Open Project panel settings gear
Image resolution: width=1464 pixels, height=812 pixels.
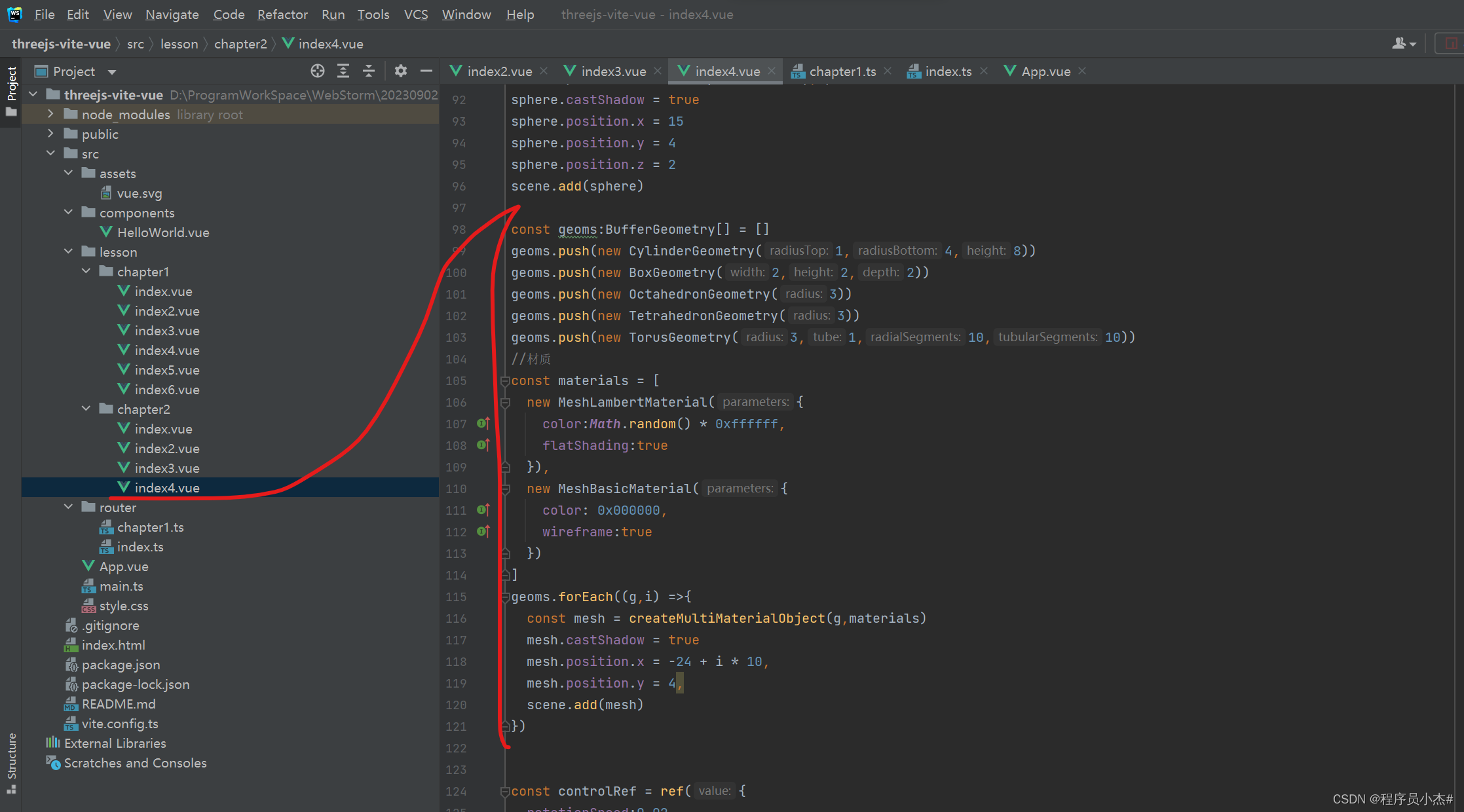tap(401, 71)
